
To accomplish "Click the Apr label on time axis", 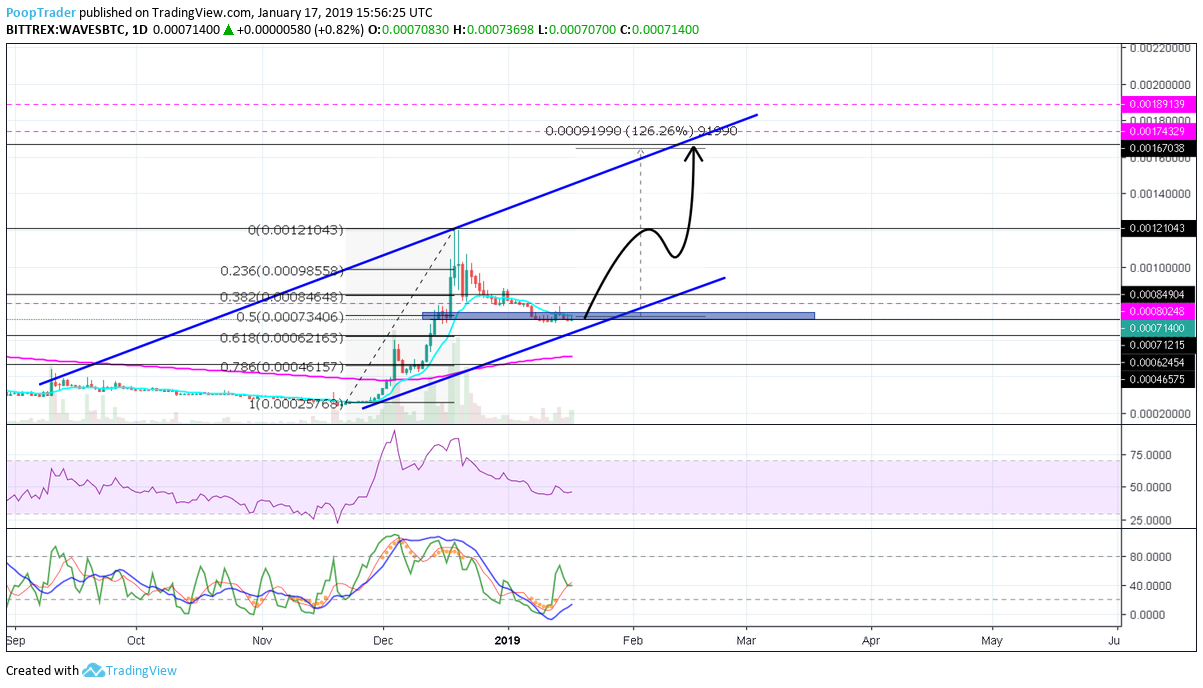I will coord(871,639).
